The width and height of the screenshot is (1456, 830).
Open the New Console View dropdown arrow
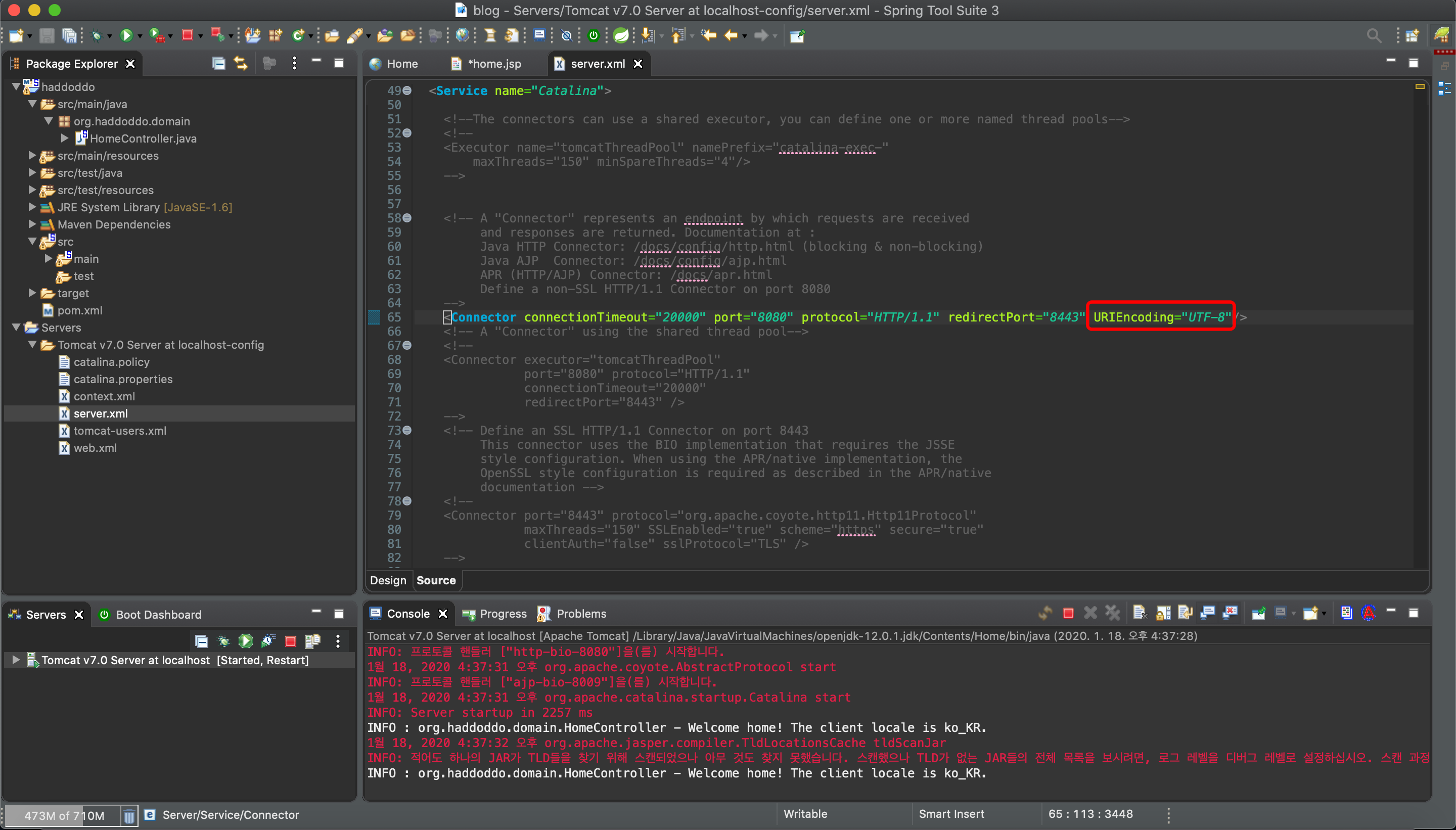pos(1324,613)
